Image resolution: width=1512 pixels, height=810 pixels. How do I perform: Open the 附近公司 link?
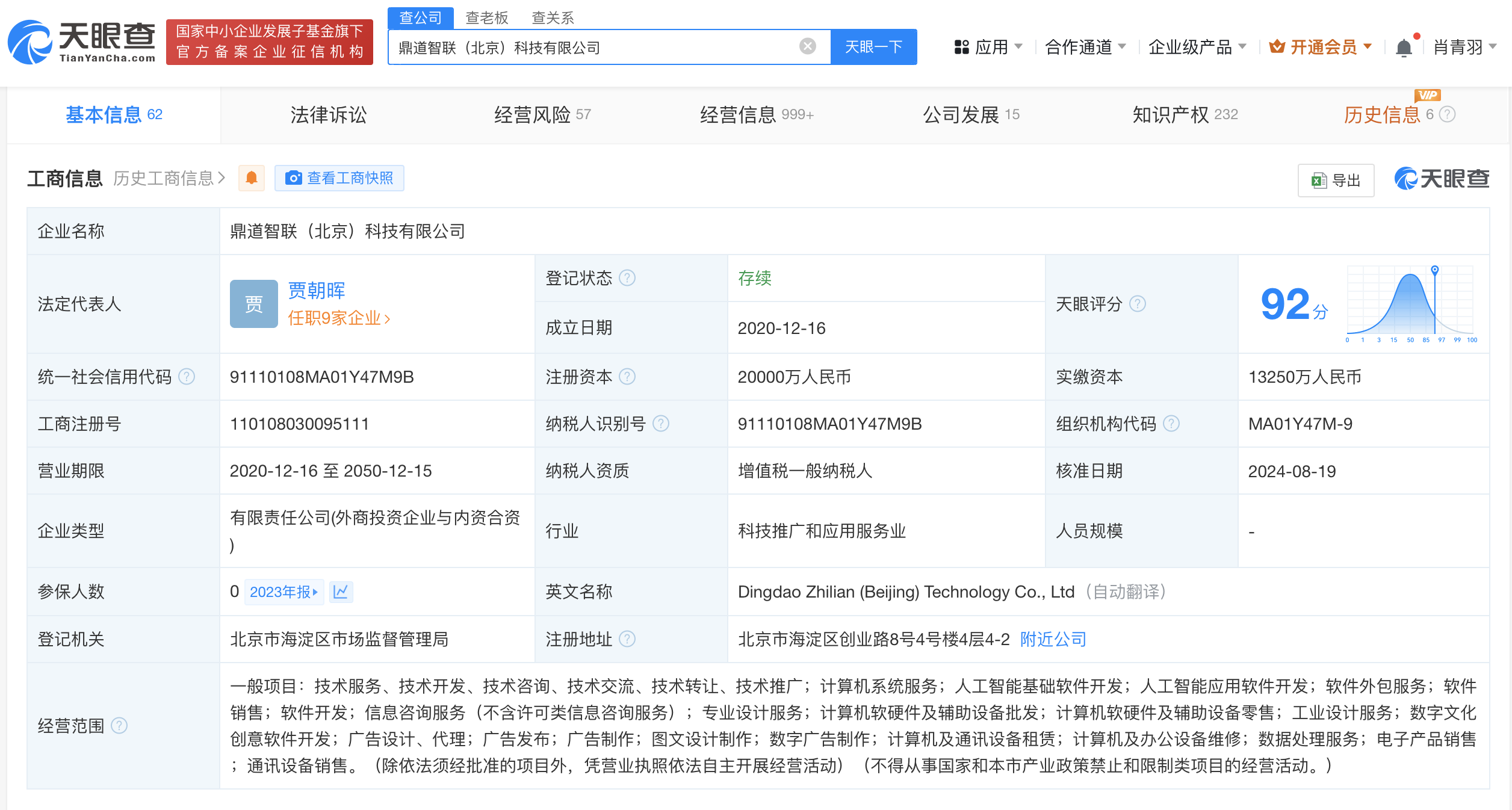coord(1052,639)
